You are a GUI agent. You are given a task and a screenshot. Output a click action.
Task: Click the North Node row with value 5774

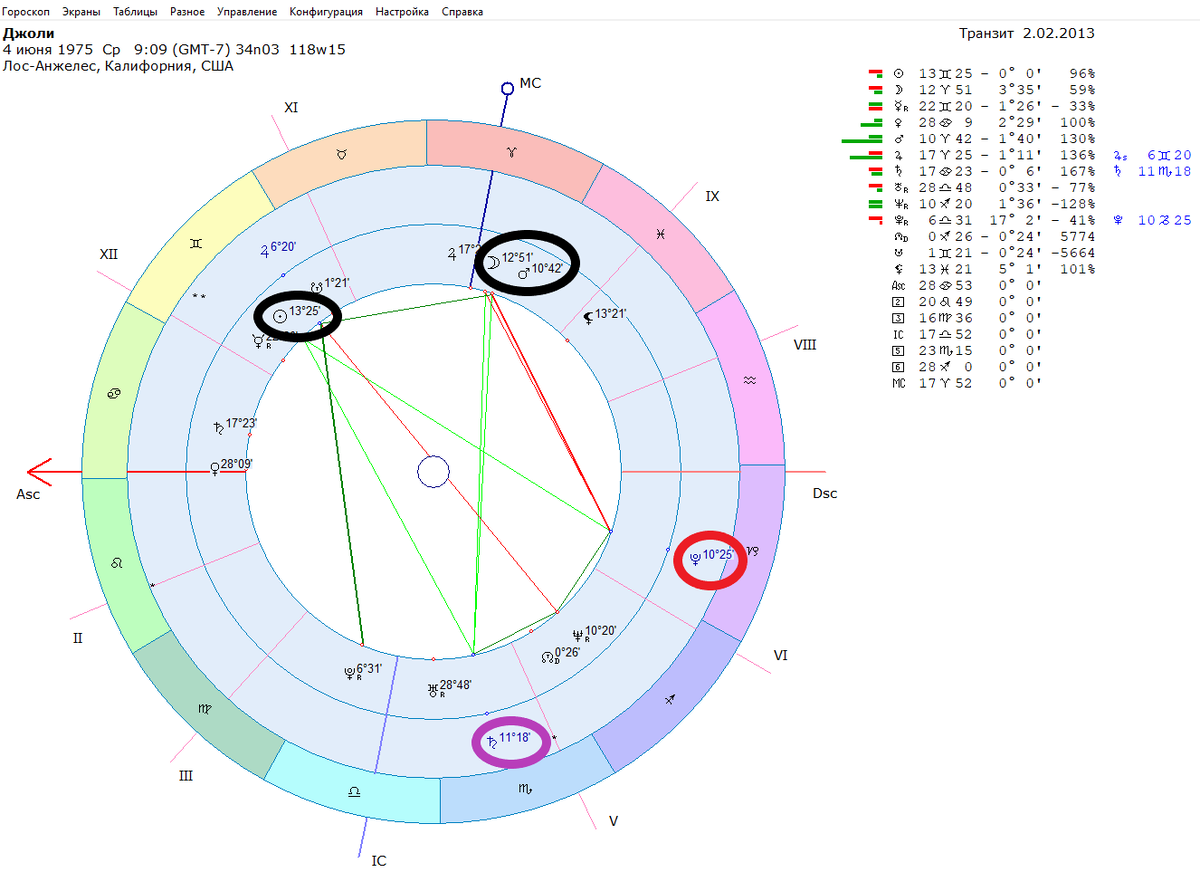pyautogui.click(x=995, y=237)
